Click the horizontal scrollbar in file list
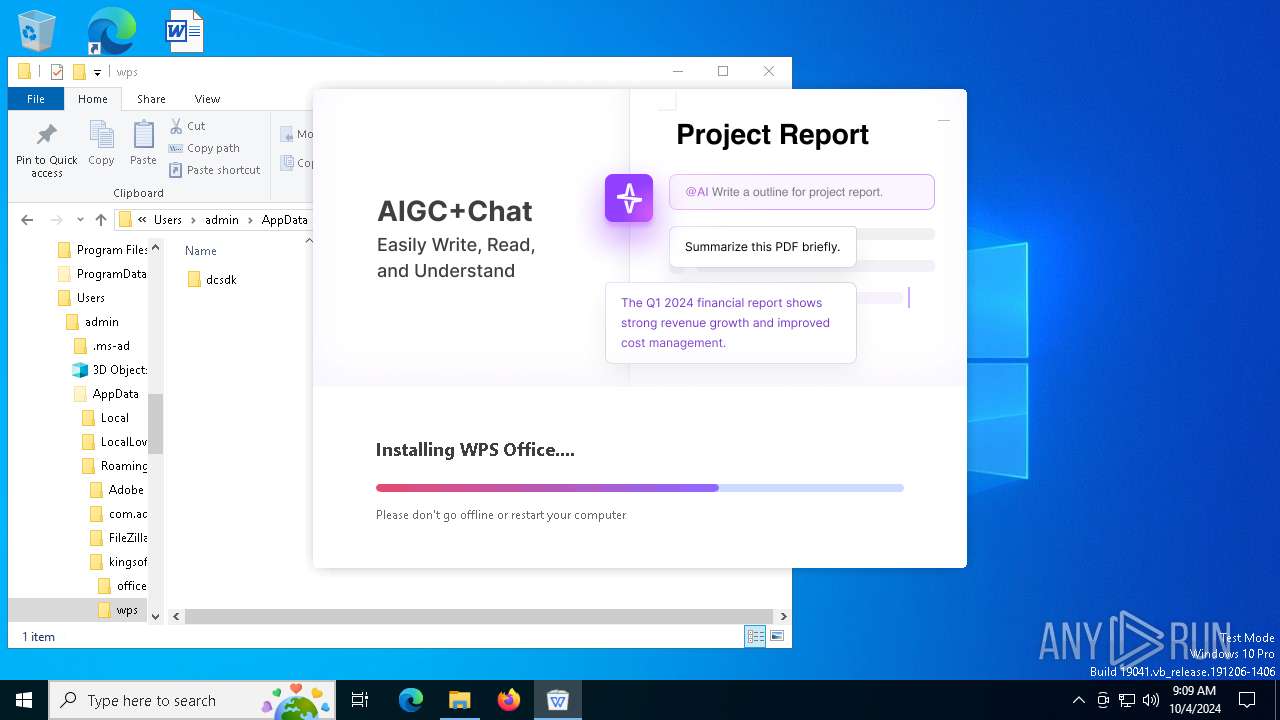Screen dimensions: 1280x720 point(480,617)
